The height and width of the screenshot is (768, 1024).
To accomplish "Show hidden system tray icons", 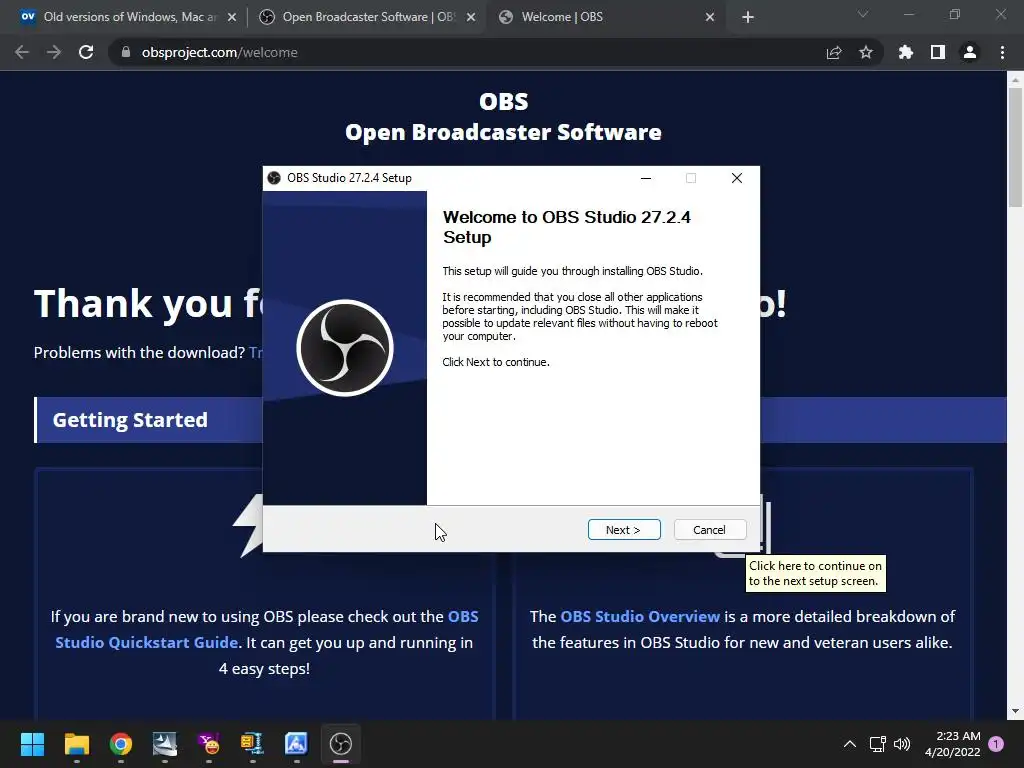I will point(850,744).
